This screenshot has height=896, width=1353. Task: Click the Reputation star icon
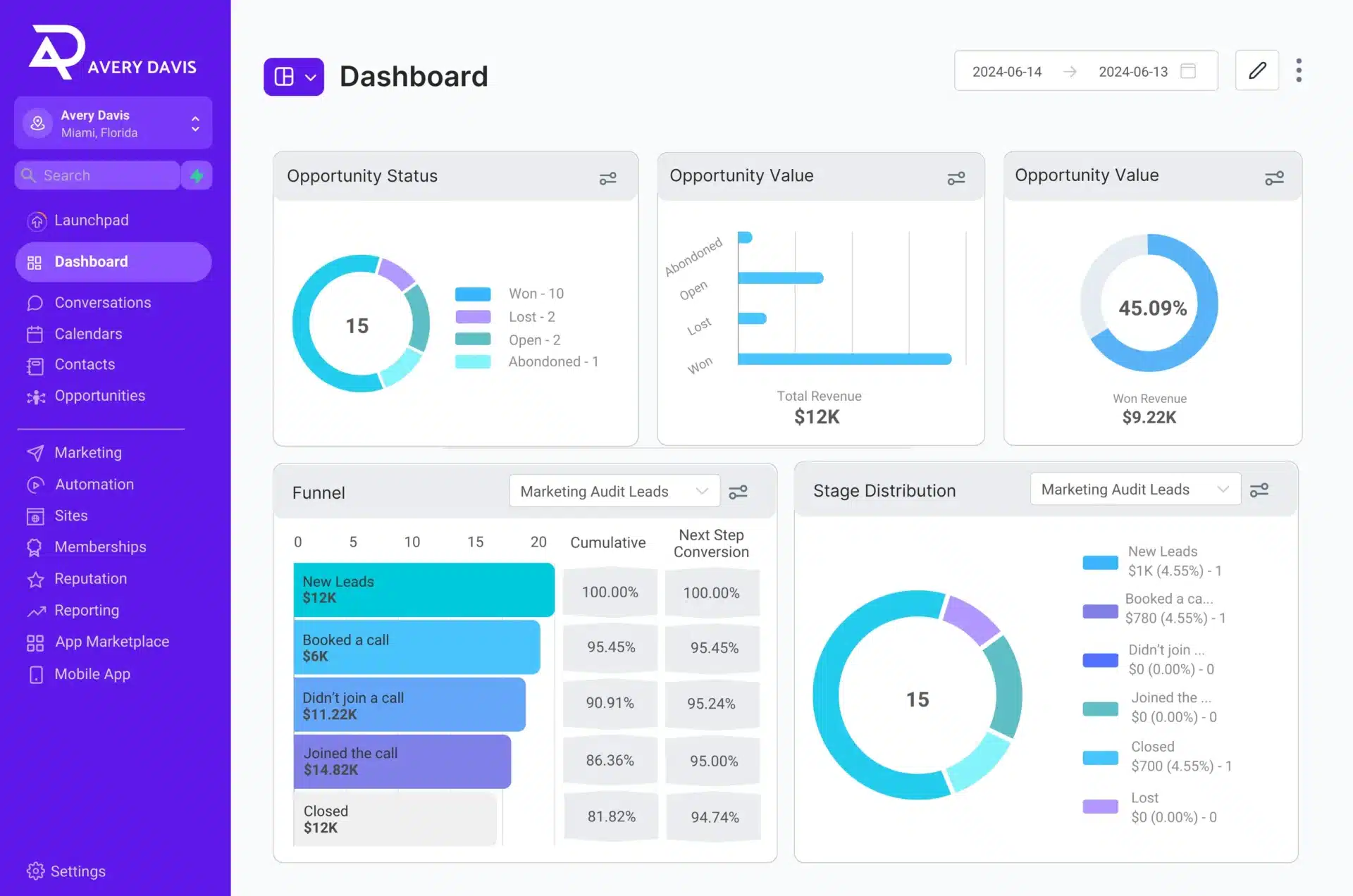pyautogui.click(x=35, y=580)
